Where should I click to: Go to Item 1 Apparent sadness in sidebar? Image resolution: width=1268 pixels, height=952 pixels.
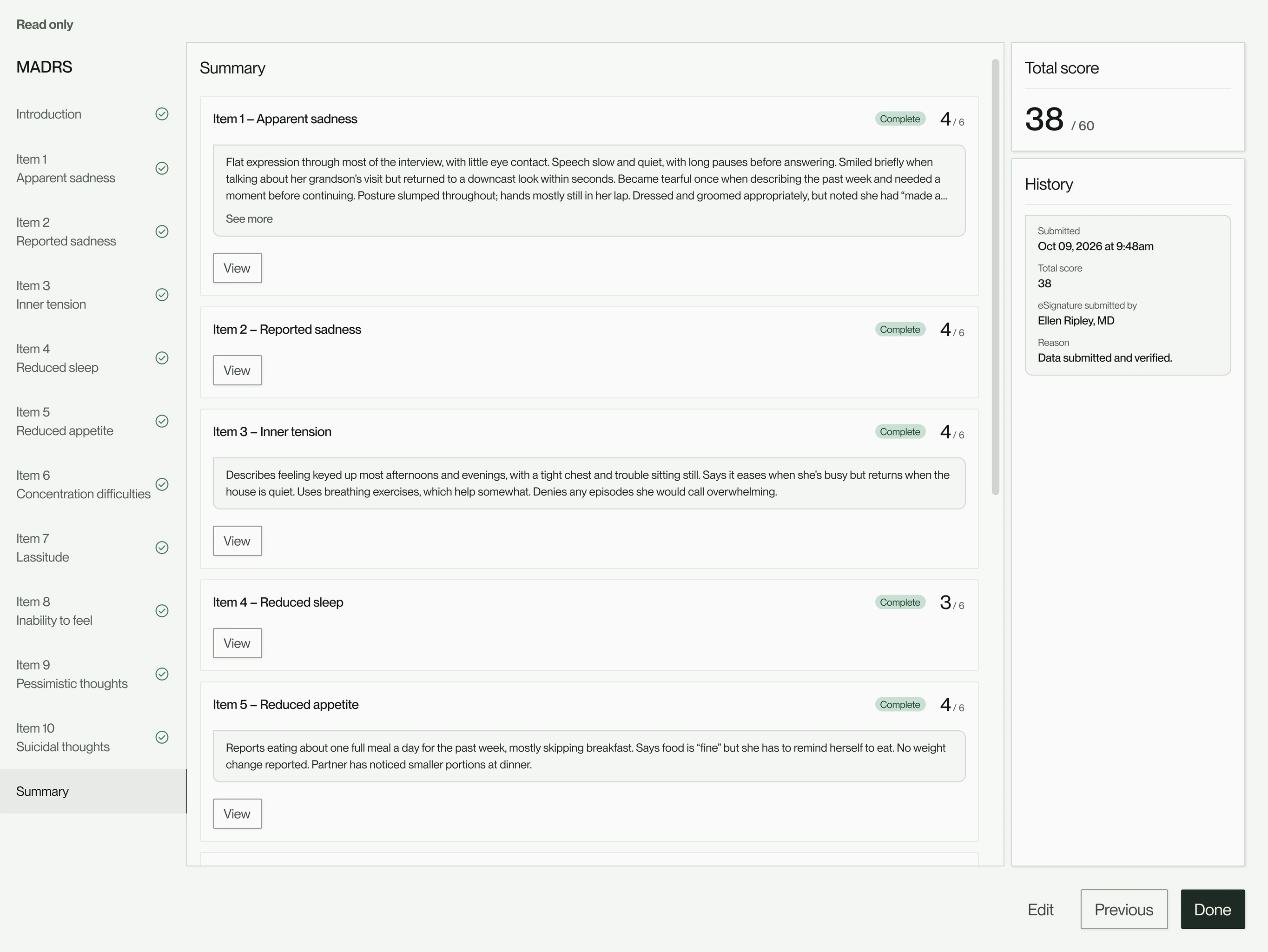click(93, 168)
